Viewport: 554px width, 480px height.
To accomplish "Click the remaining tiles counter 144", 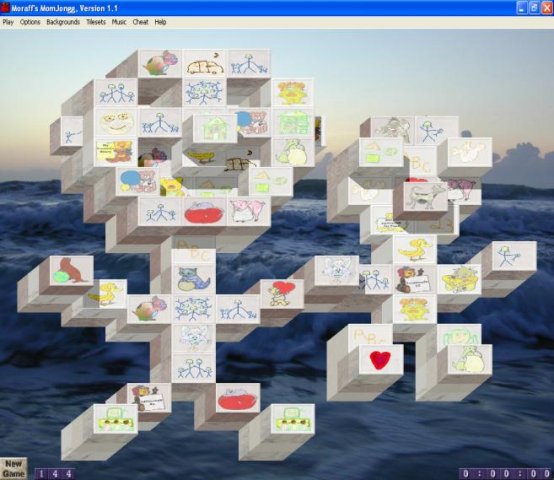I will [55, 474].
